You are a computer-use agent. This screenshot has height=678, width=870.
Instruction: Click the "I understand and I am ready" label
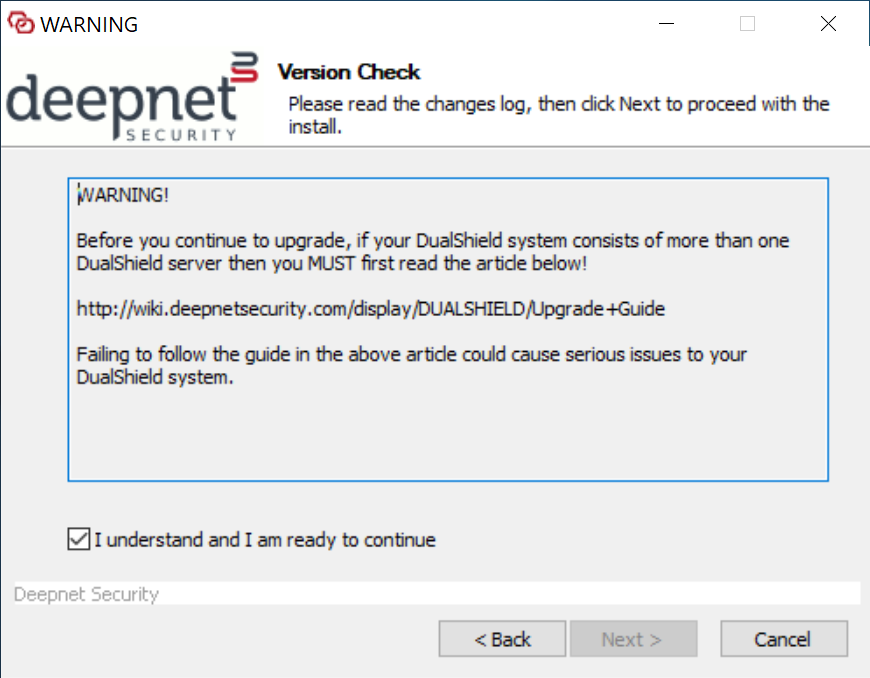tap(265, 540)
